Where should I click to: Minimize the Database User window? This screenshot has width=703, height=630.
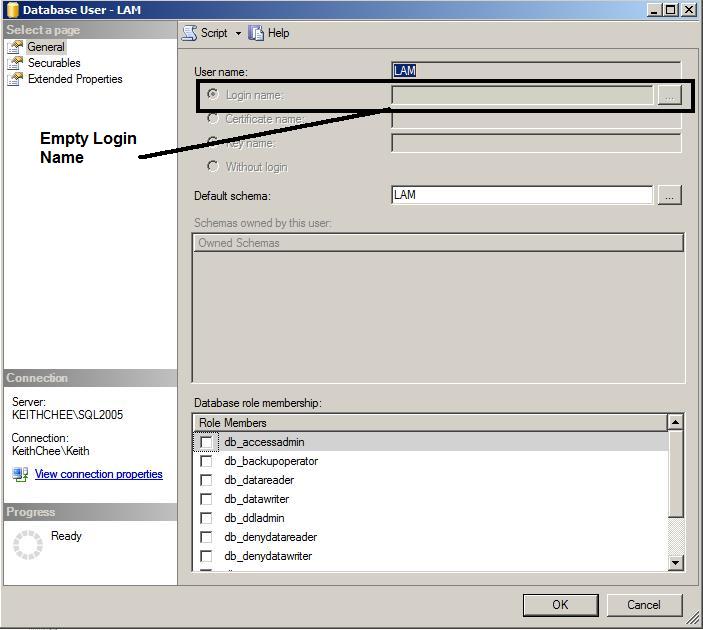tap(654, 9)
